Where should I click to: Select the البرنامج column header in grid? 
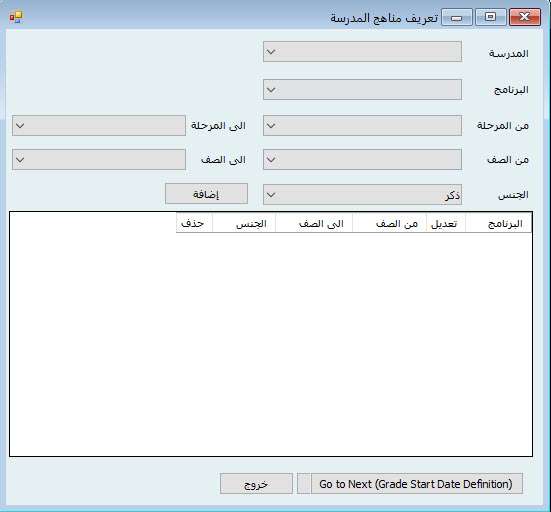[499, 223]
